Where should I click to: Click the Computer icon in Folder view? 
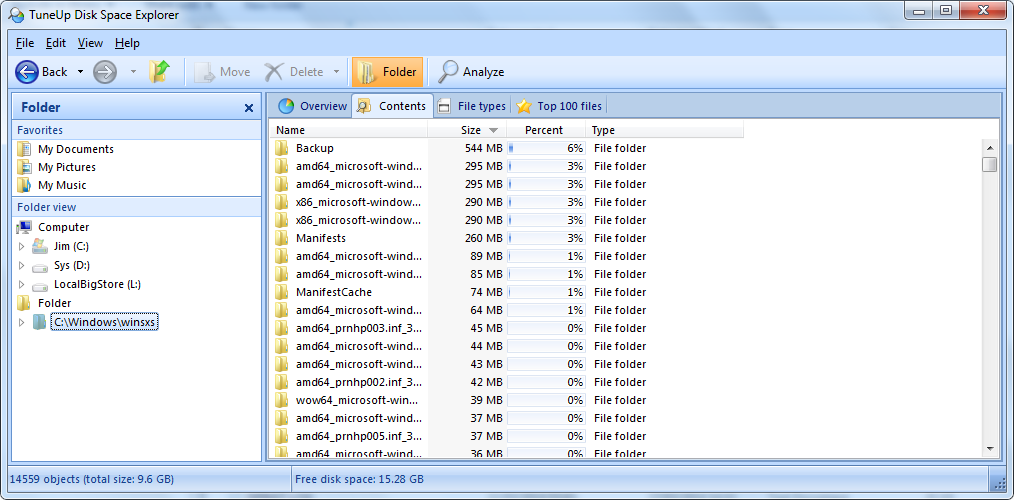(x=25, y=227)
